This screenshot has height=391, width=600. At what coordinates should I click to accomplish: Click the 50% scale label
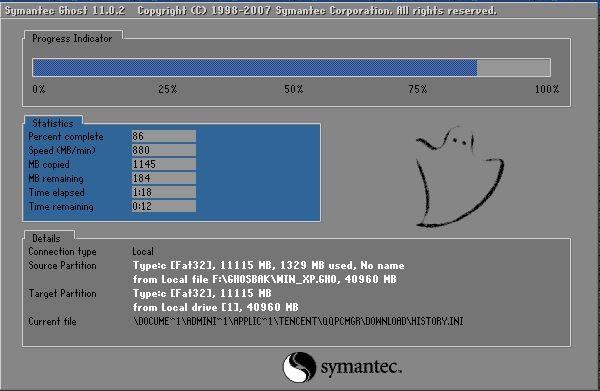[x=293, y=89]
